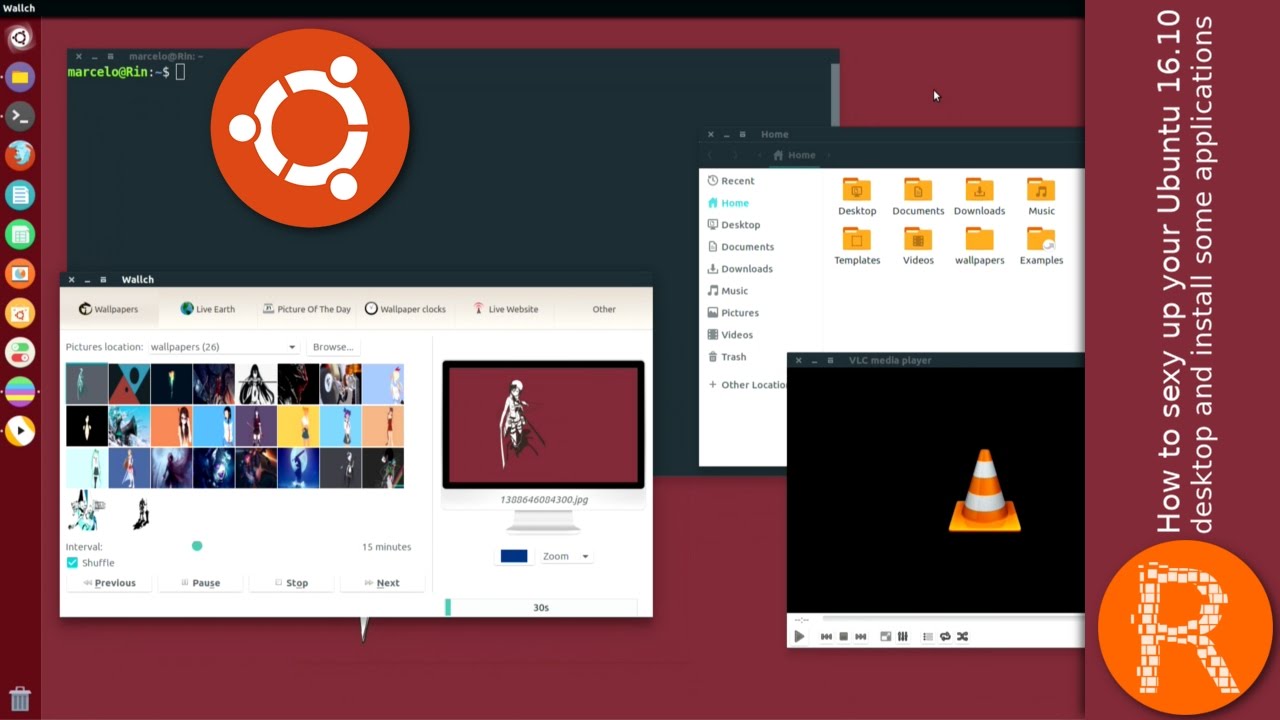Open the launcher icon with play arrow
The height and width of the screenshot is (720, 1280).
coord(20,430)
